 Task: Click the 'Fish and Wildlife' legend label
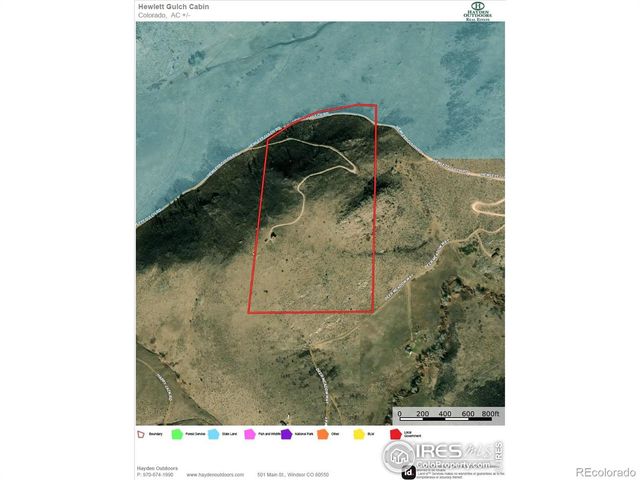[269, 434]
